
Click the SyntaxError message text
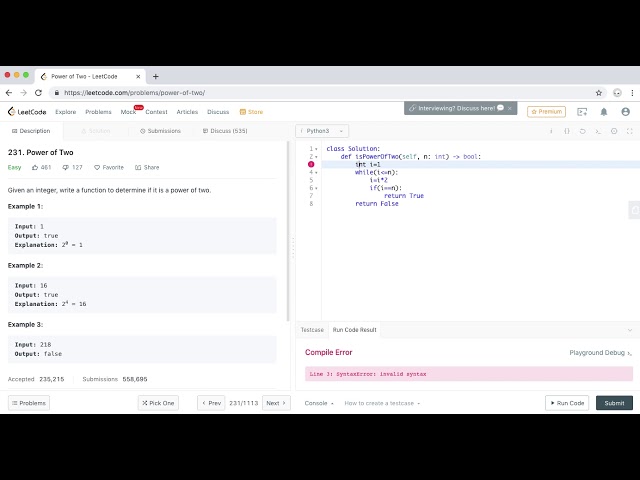pos(368,374)
